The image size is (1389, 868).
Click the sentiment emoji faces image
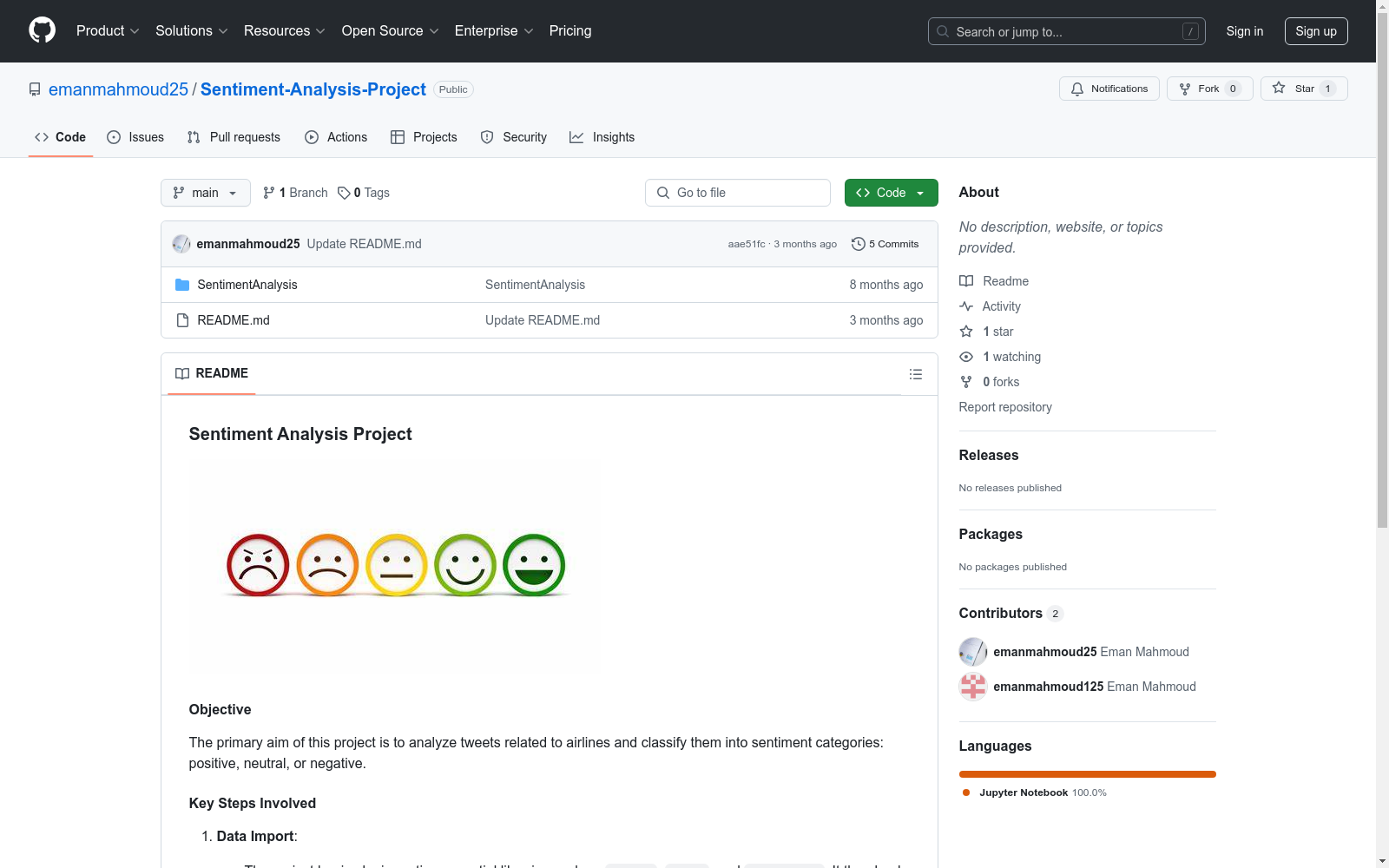click(394, 566)
